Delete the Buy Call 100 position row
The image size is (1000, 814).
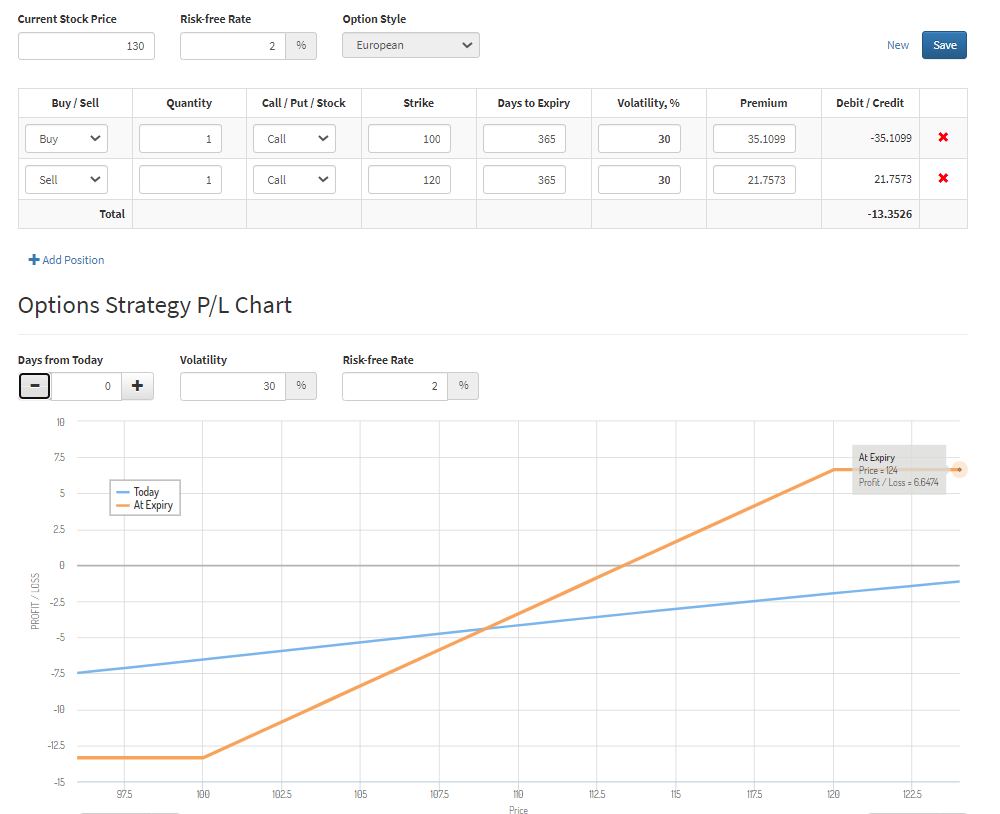[x=943, y=137]
